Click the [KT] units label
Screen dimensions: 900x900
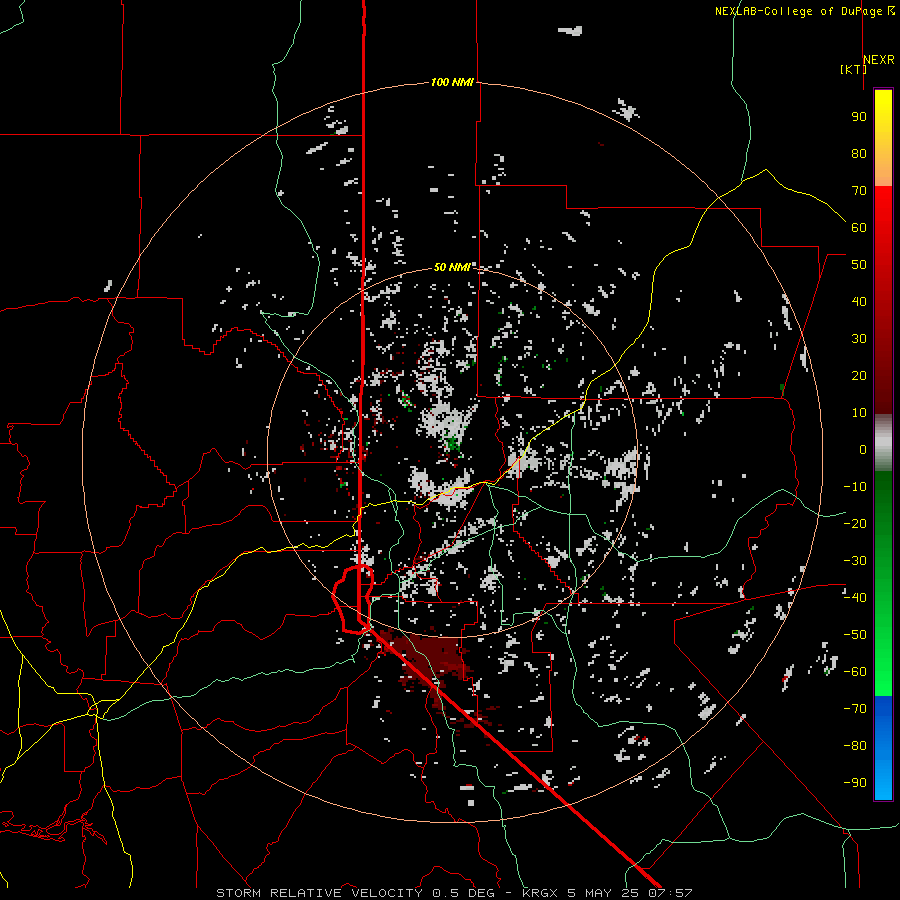tap(853, 69)
